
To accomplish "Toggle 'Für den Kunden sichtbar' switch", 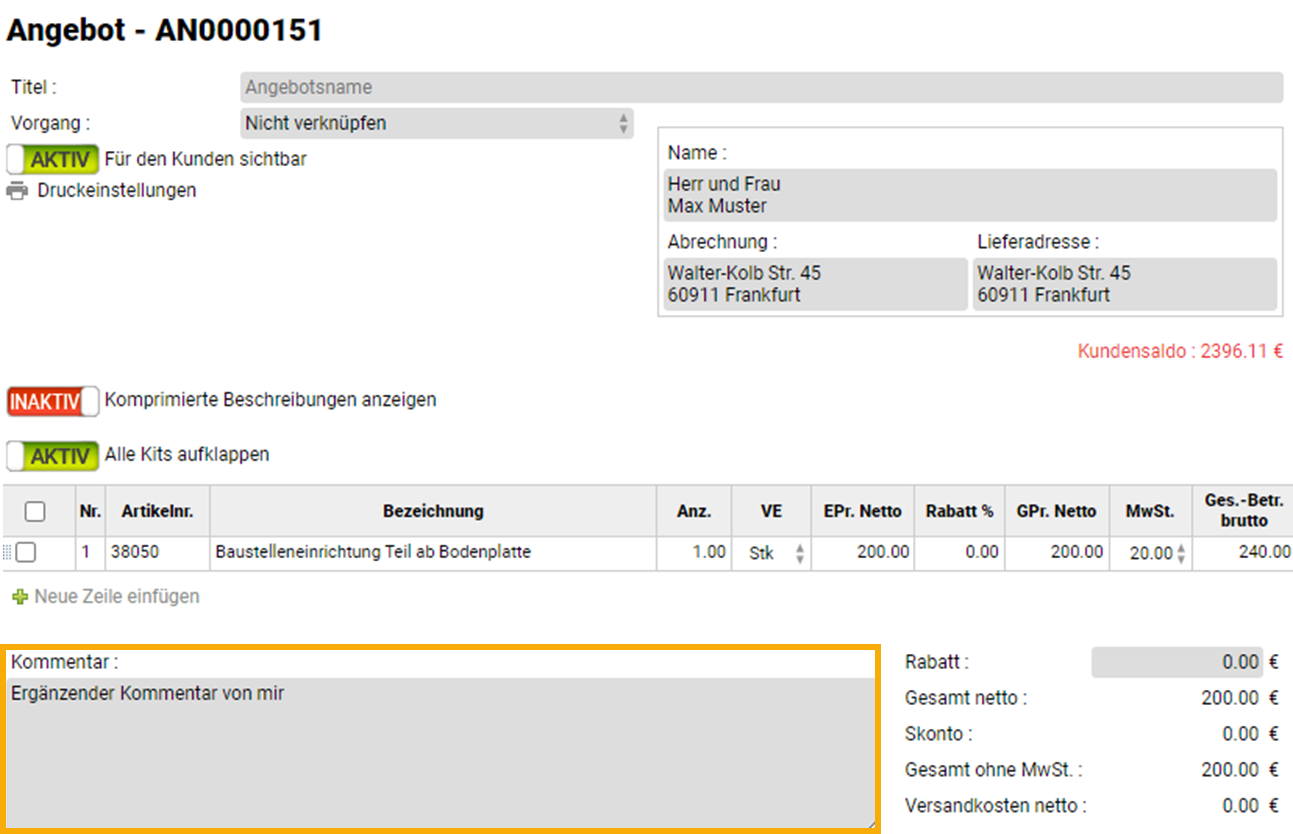I will (53, 159).
